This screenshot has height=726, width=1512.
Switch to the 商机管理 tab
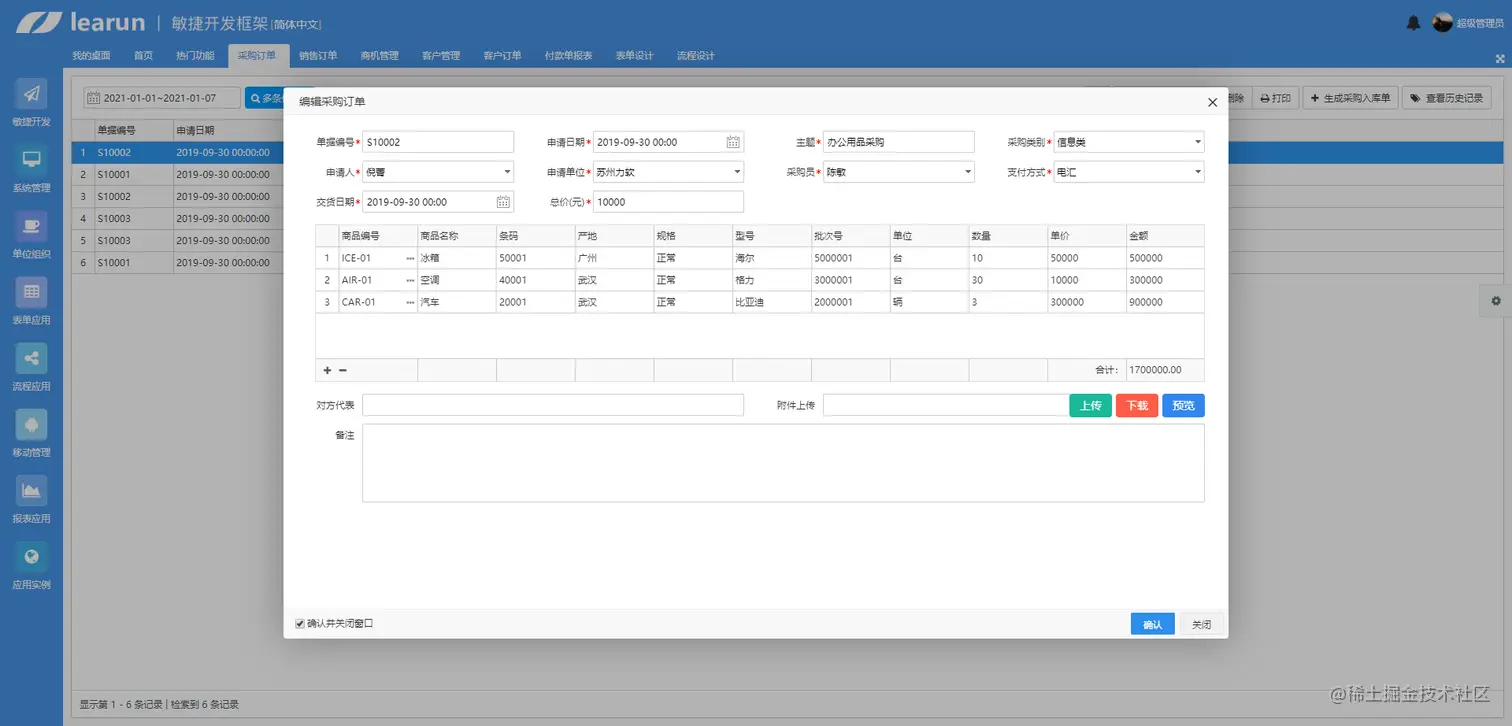click(x=380, y=56)
